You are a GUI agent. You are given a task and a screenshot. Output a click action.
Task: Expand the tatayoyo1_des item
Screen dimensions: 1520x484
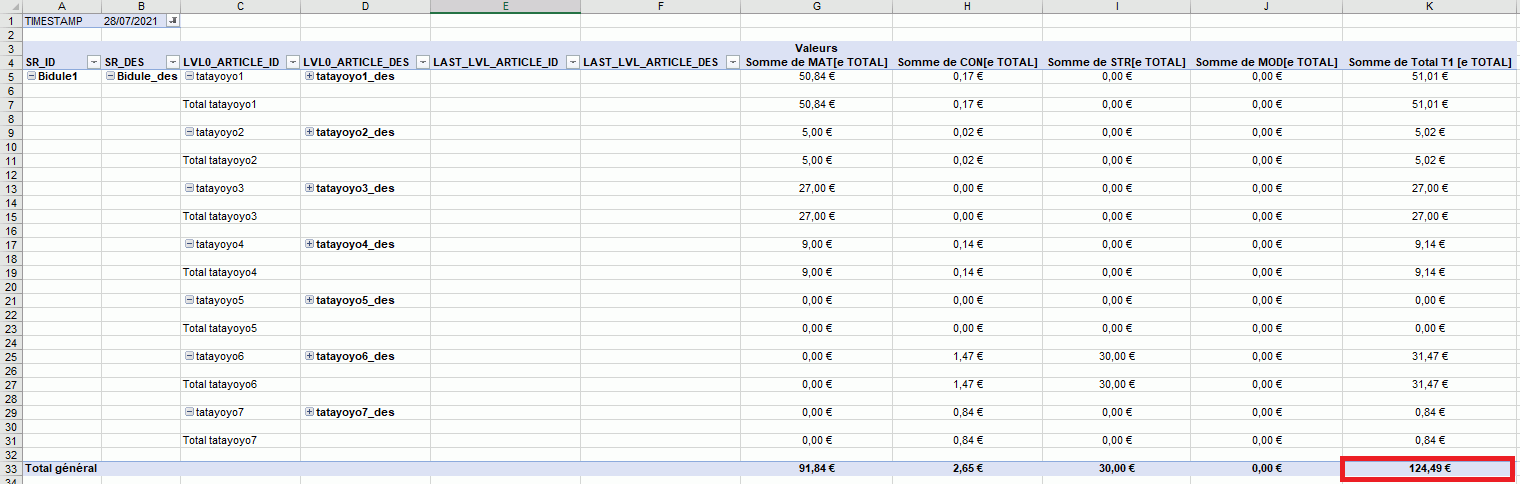[309, 76]
